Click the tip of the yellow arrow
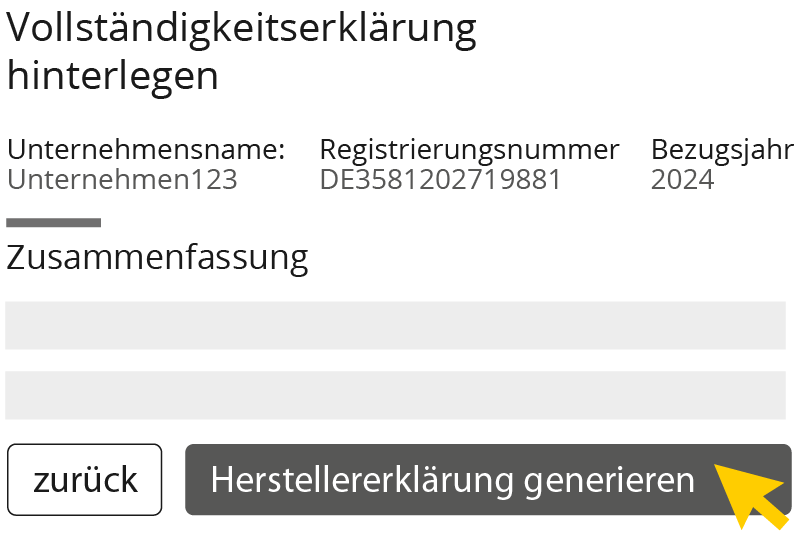 pos(716,466)
